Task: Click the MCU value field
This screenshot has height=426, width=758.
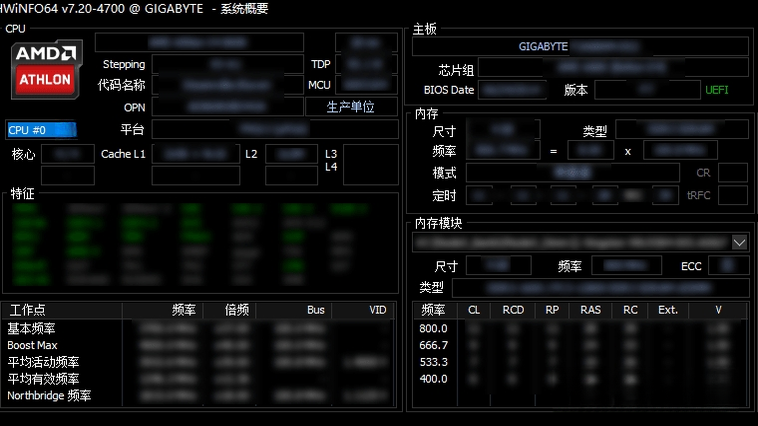Action: (x=366, y=85)
